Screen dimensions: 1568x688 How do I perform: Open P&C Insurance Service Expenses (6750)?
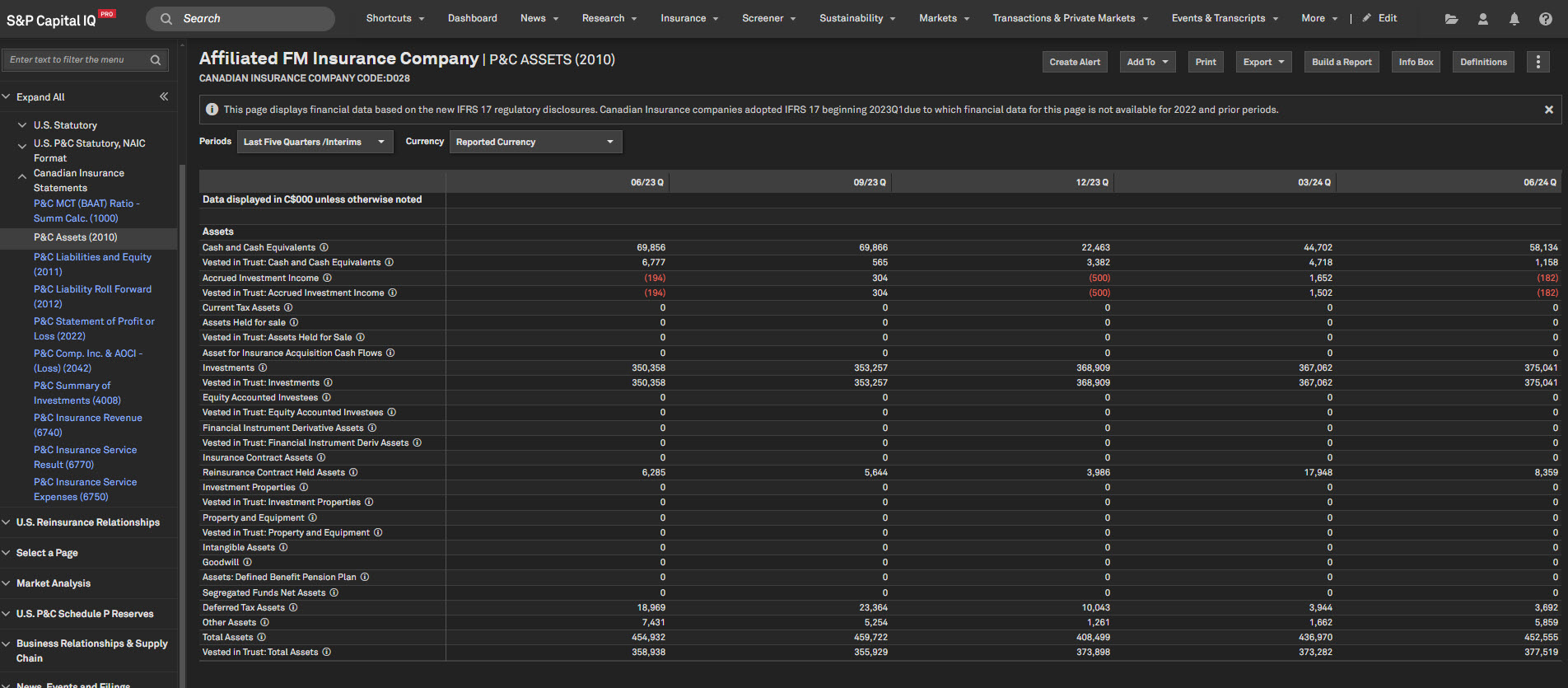86,489
